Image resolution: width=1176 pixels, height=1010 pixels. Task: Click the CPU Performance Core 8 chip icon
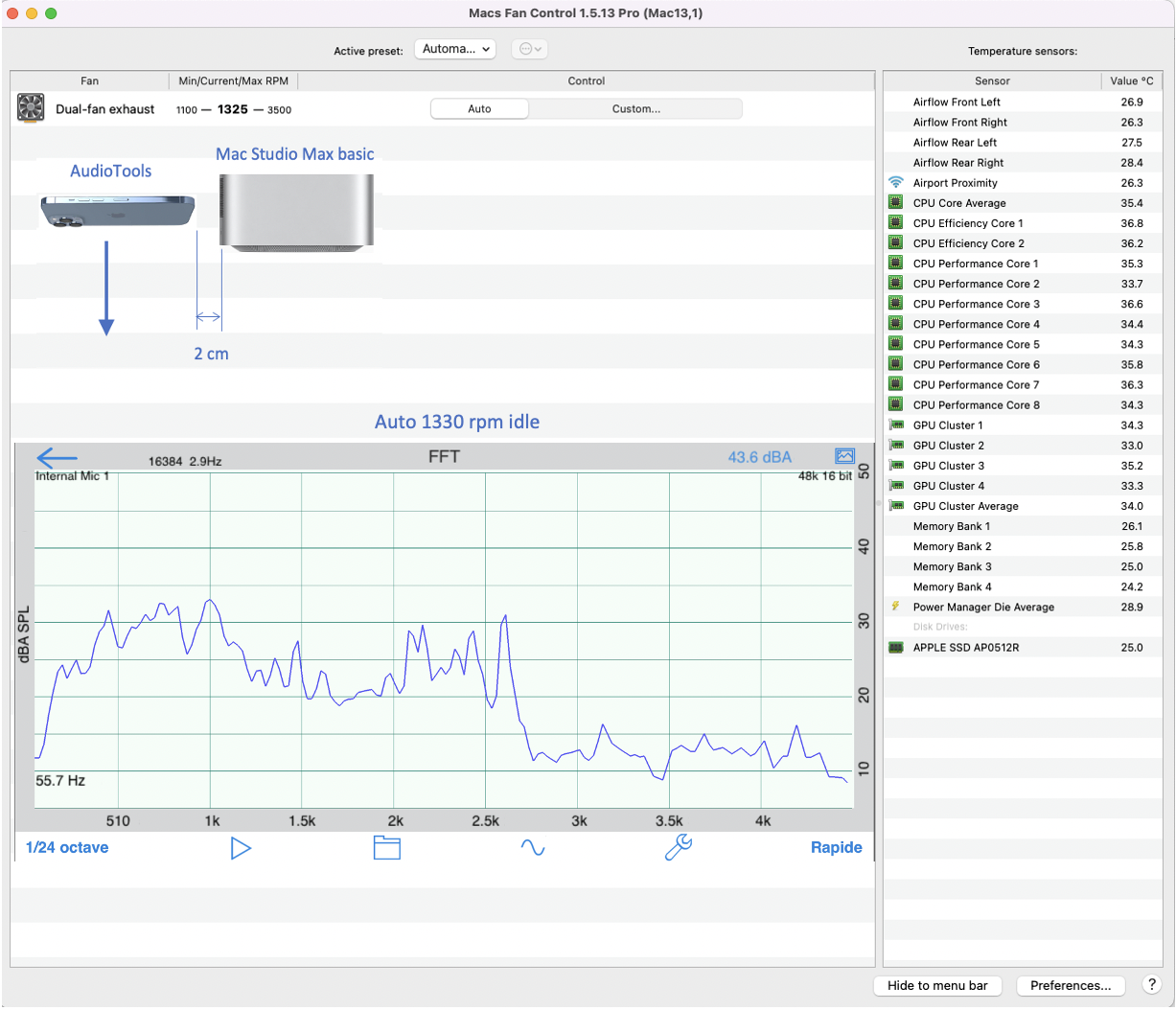(896, 404)
